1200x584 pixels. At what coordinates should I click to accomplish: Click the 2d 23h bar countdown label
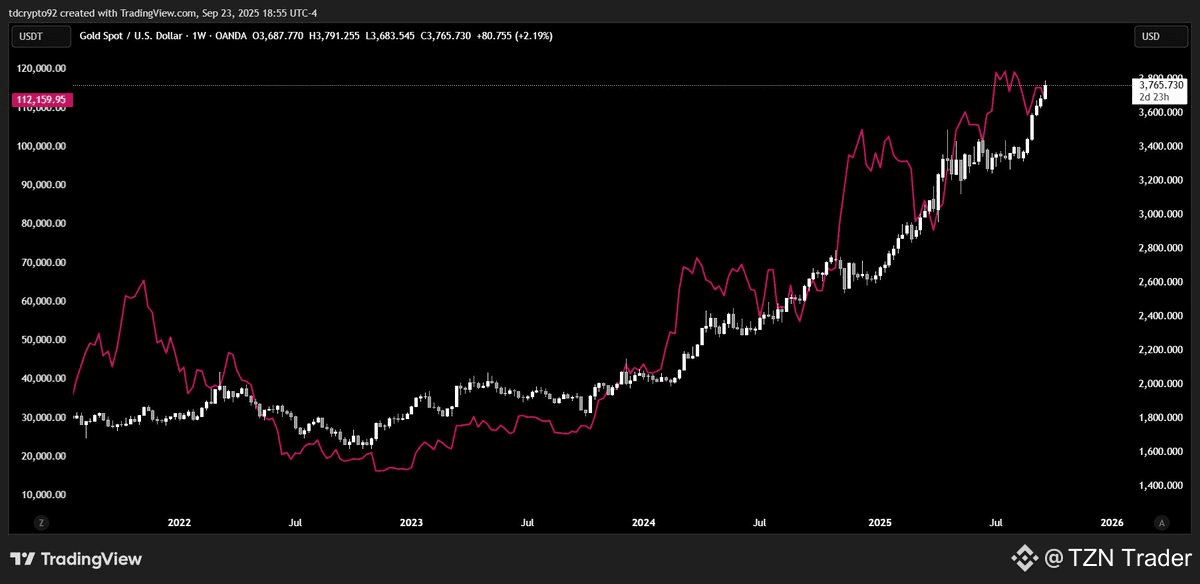[1154, 99]
